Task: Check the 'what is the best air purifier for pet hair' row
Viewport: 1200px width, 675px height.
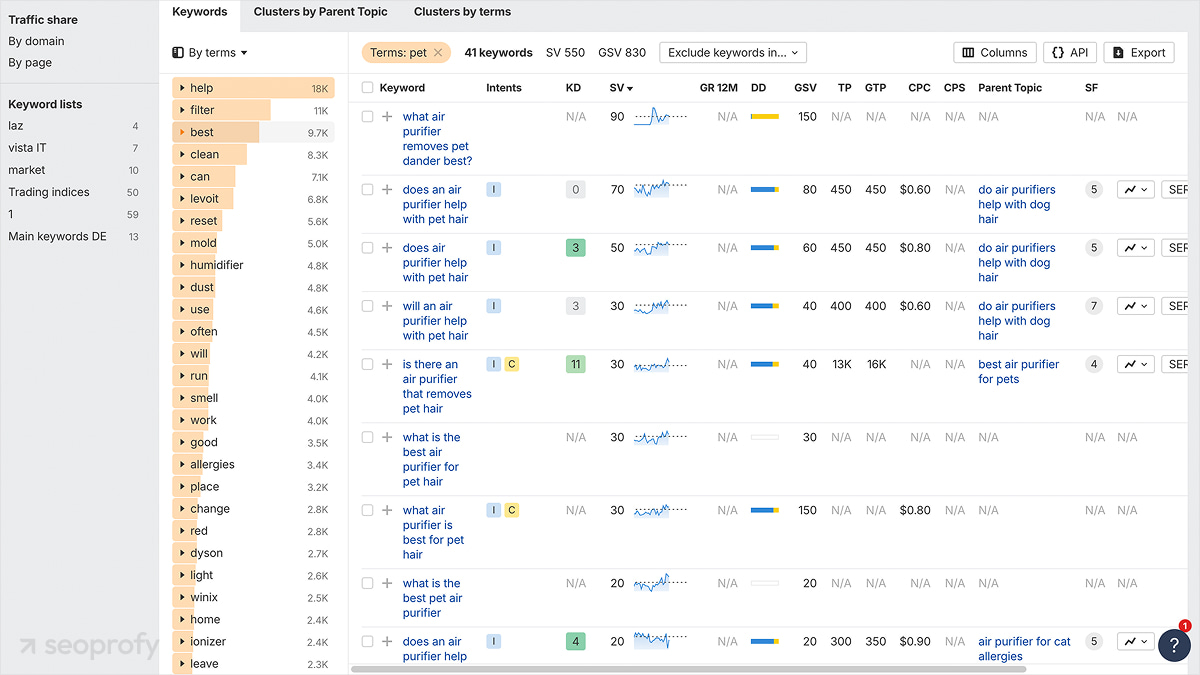Action: click(x=367, y=437)
